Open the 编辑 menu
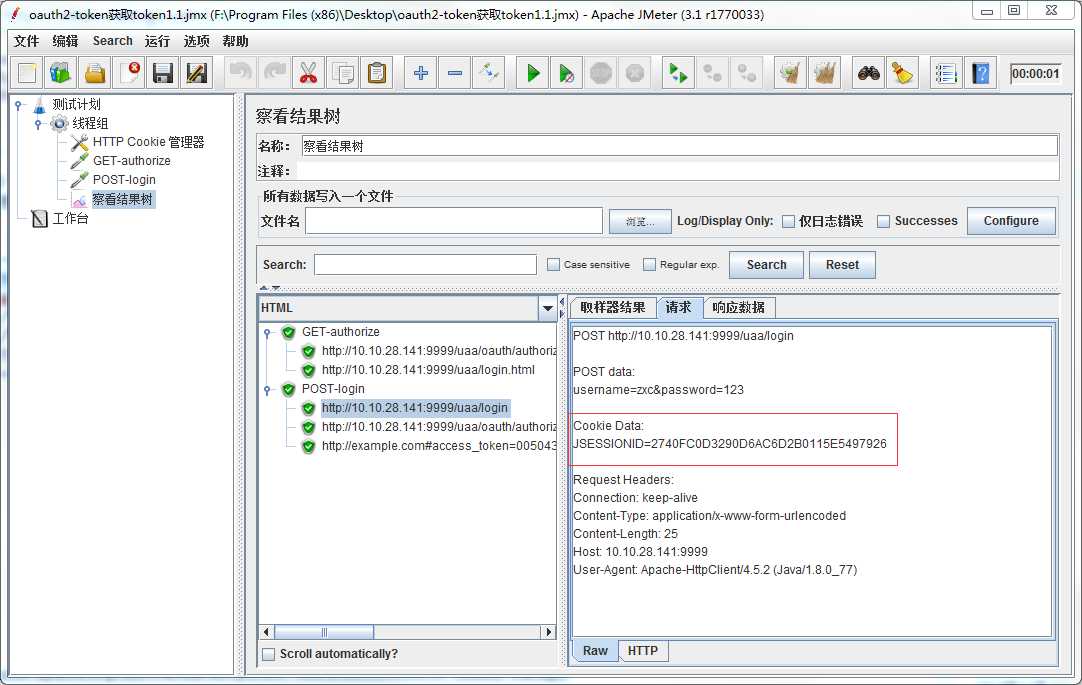This screenshot has height=685, width=1082. click(66, 41)
